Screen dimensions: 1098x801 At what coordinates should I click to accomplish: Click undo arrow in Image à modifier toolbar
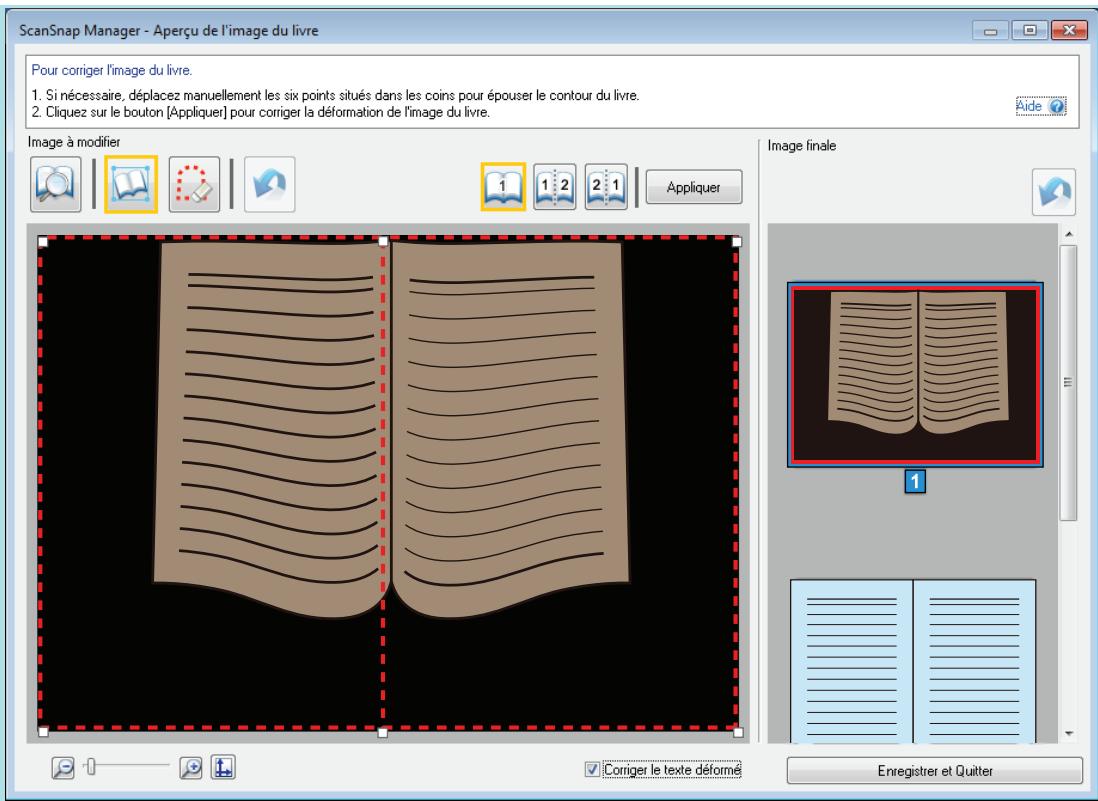[270, 184]
